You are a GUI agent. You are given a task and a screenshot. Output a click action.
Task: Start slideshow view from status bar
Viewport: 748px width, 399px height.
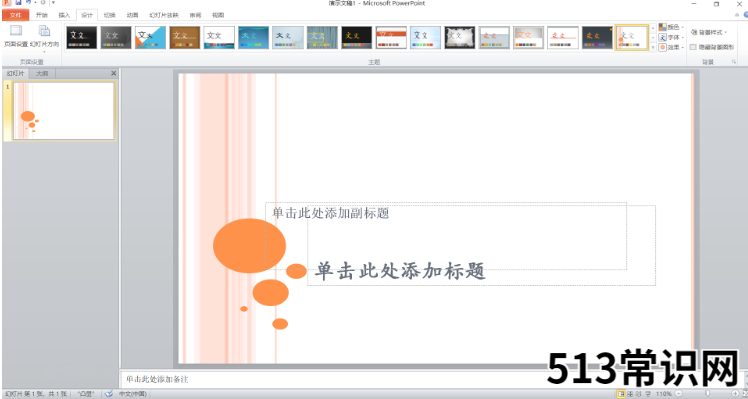pos(648,394)
